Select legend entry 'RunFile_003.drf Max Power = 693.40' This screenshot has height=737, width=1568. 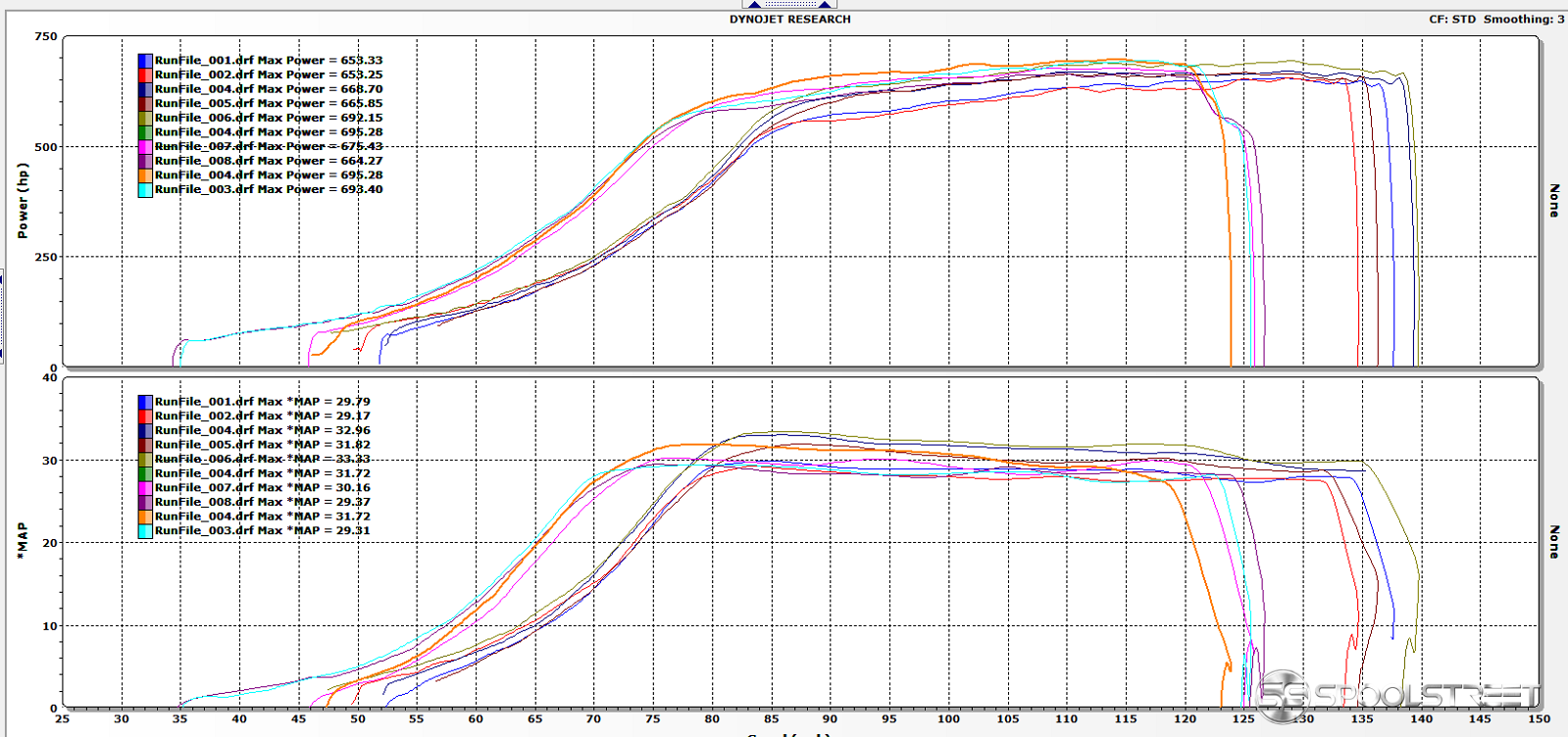[x=269, y=190]
